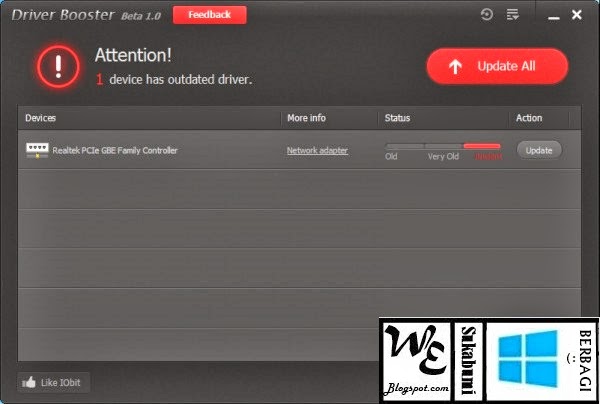Open the restore/history clock icon
Image resolution: width=600 pixels, height=404 pixels.
486,15
